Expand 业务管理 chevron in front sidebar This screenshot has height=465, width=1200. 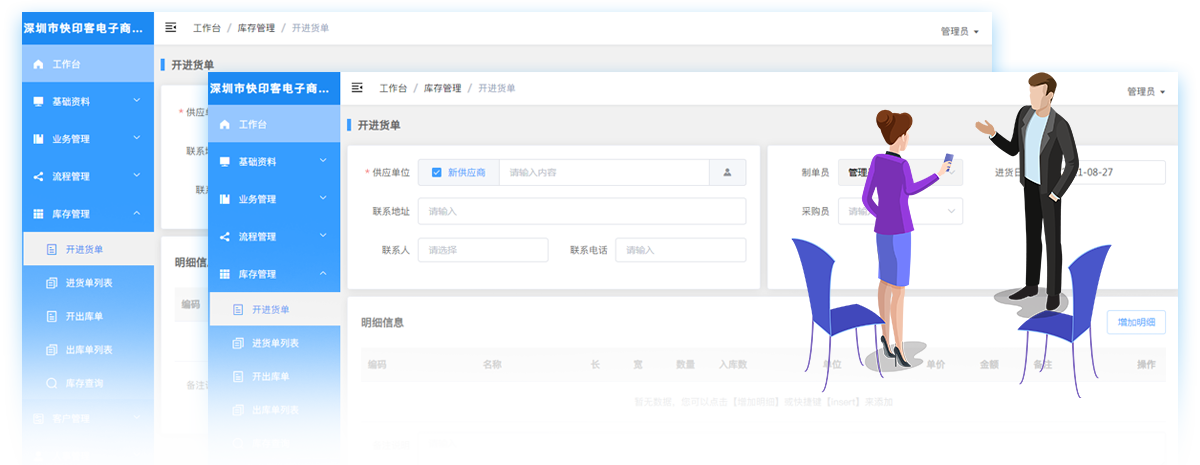click(322, 199)
